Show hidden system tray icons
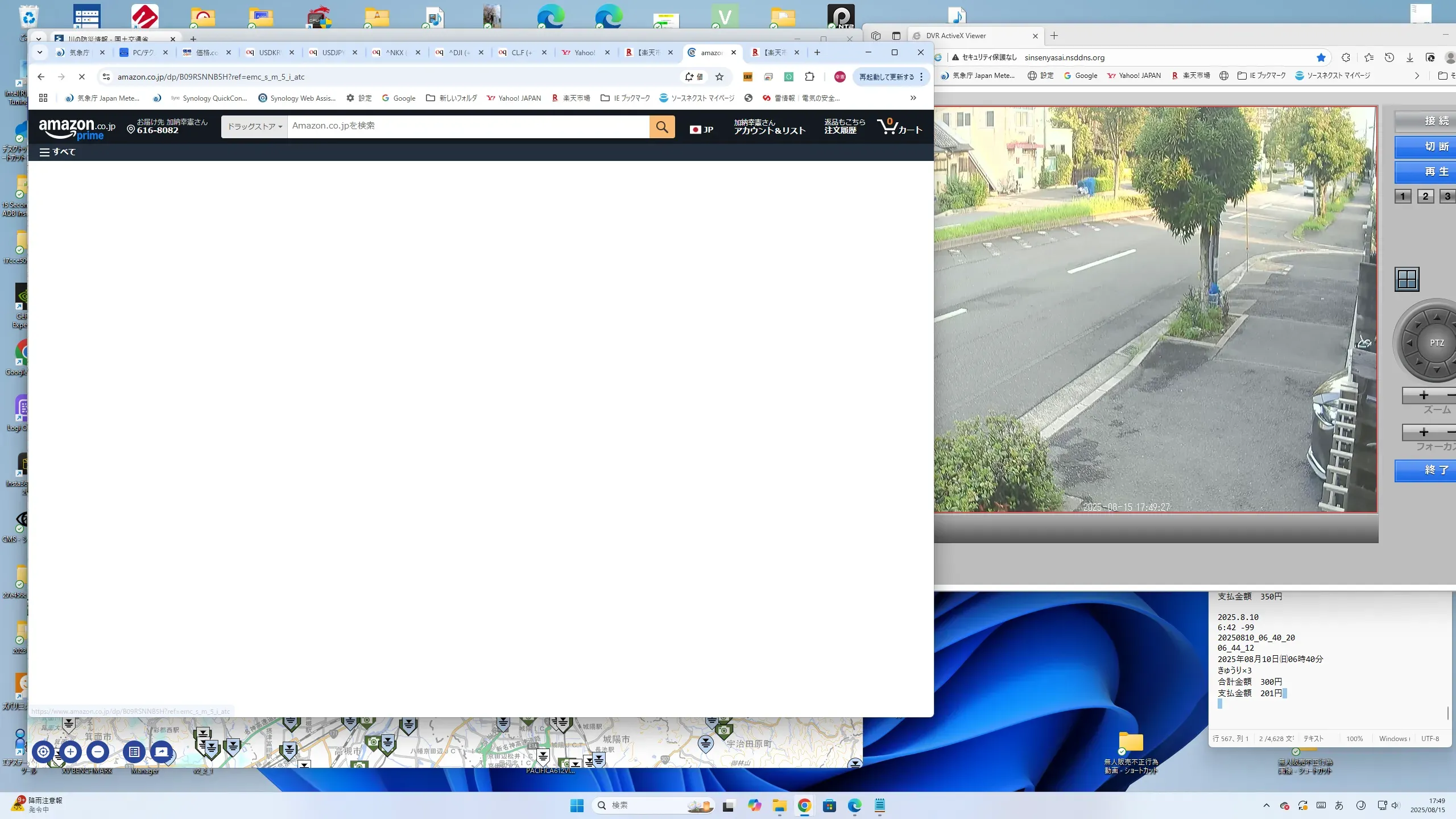Screen dimensions: 1456x819 1266,805
